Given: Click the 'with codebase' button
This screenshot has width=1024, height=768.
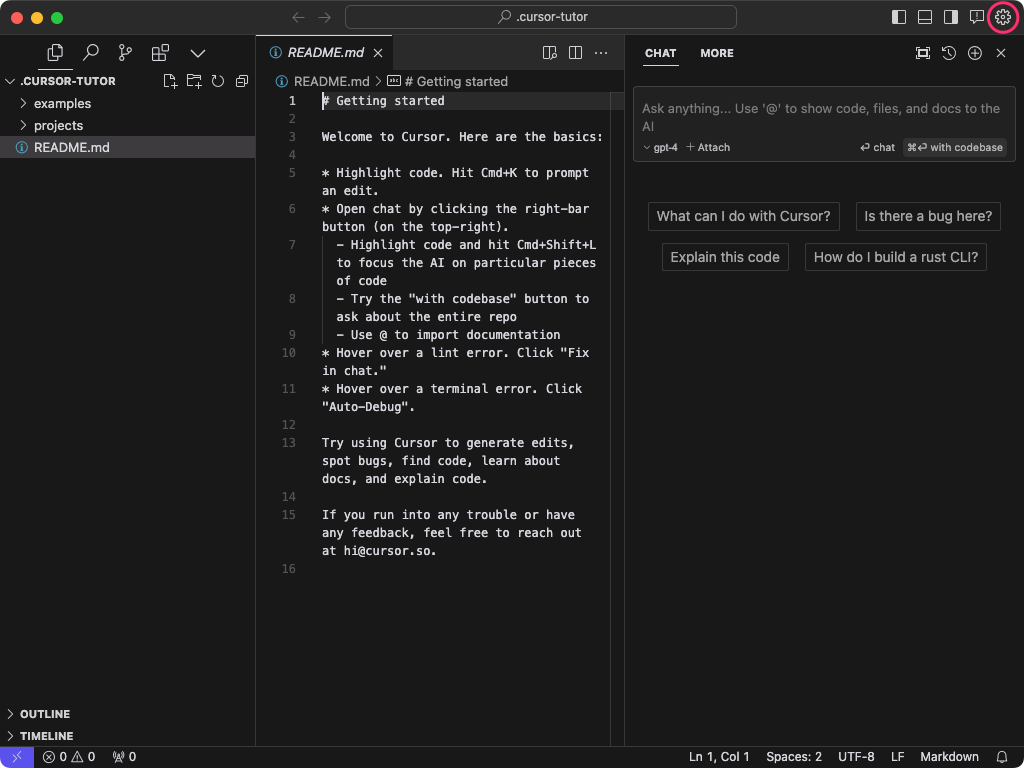Looking at the screenshot, I should [955, 148].
